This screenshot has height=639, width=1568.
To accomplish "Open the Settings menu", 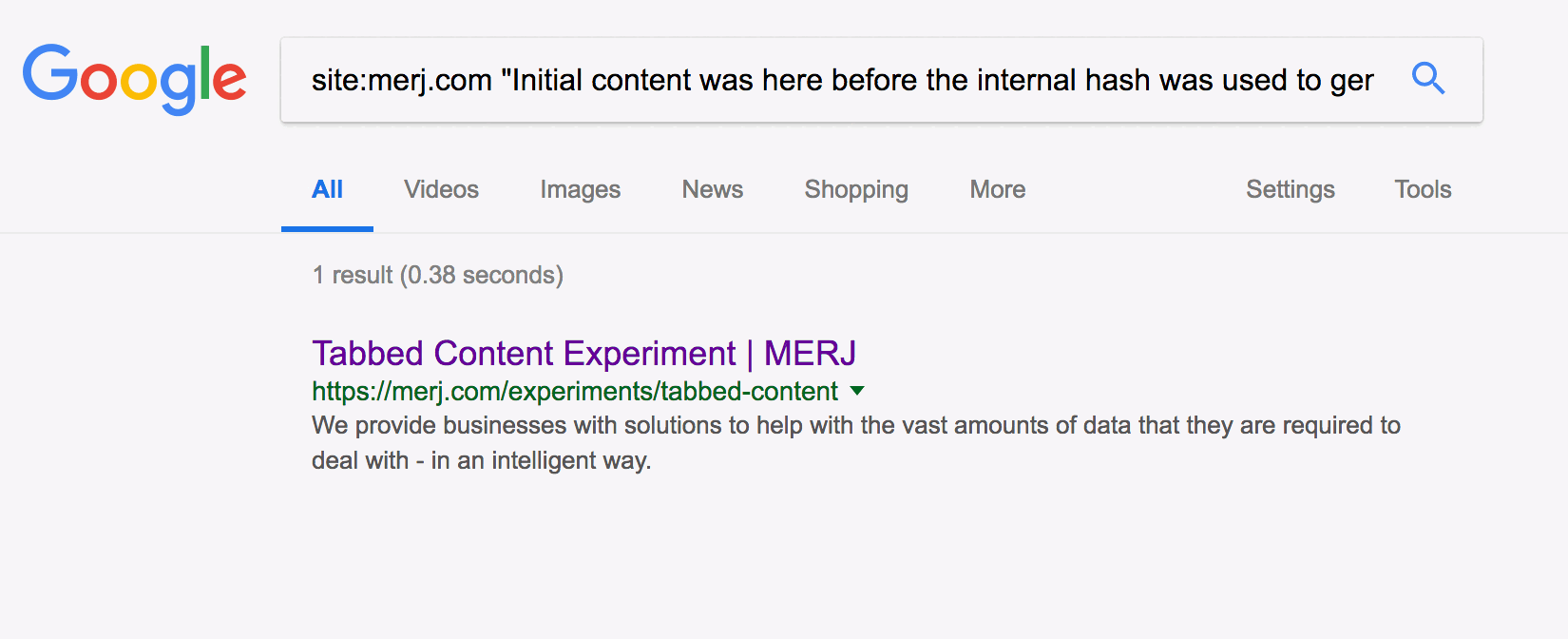I will [x=1290, y=189].
